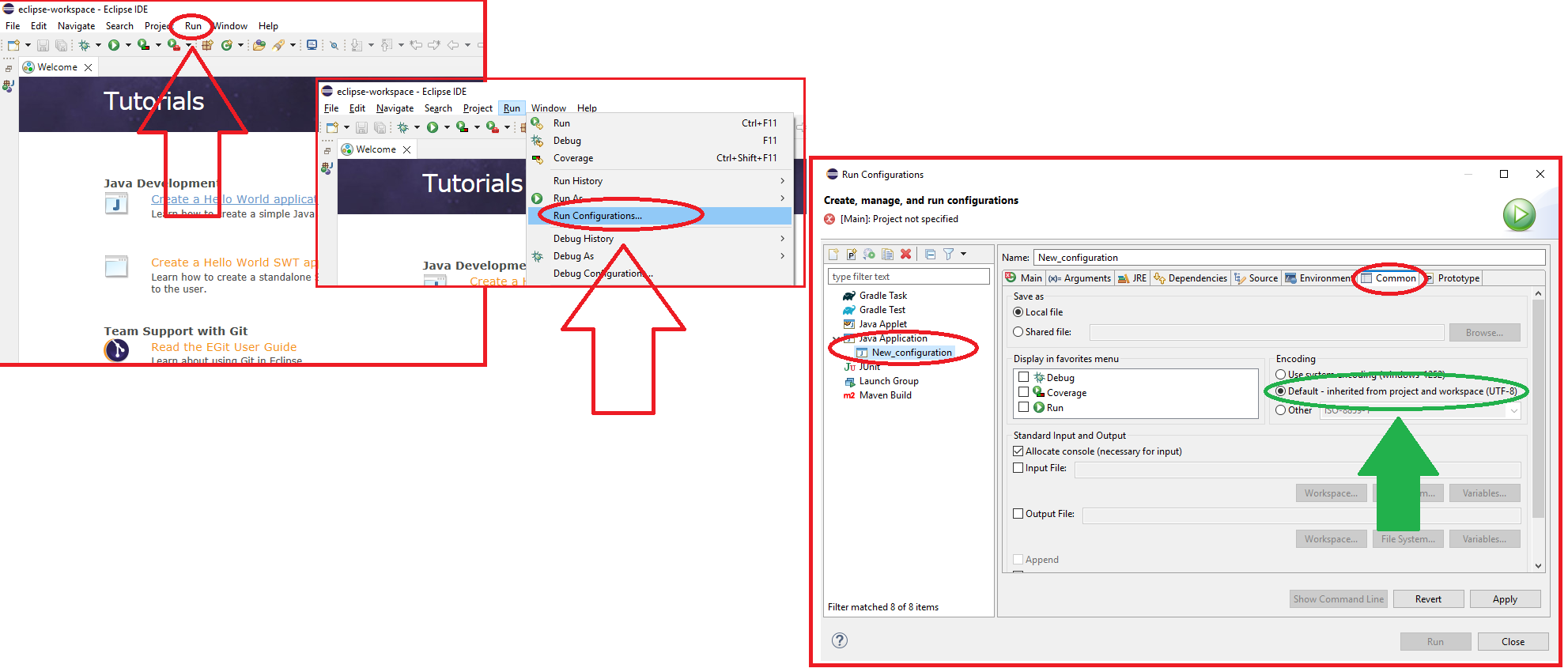Screen dimensions: 1568x672
Task: Switch to the Arguments tab
Action: pyautogui.click(x=1080, y=278)
